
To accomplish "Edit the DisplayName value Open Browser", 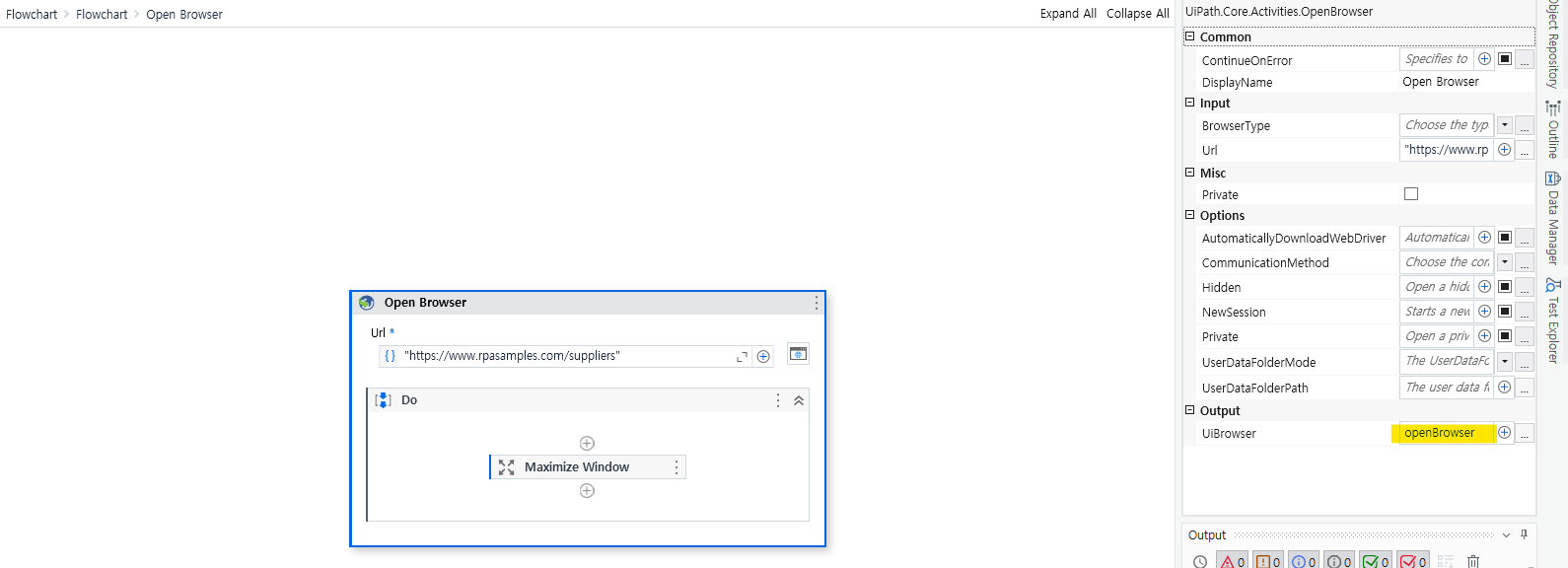I will [1441, 82].
